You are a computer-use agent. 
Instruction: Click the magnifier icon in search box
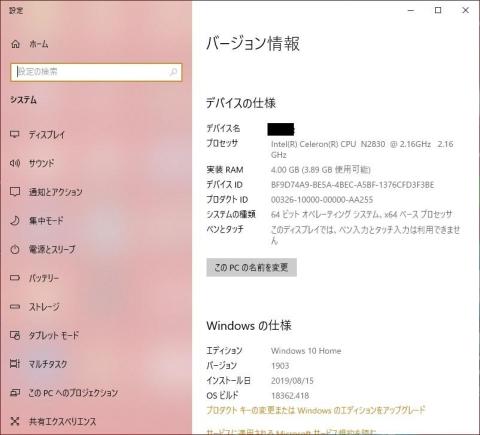173,72
